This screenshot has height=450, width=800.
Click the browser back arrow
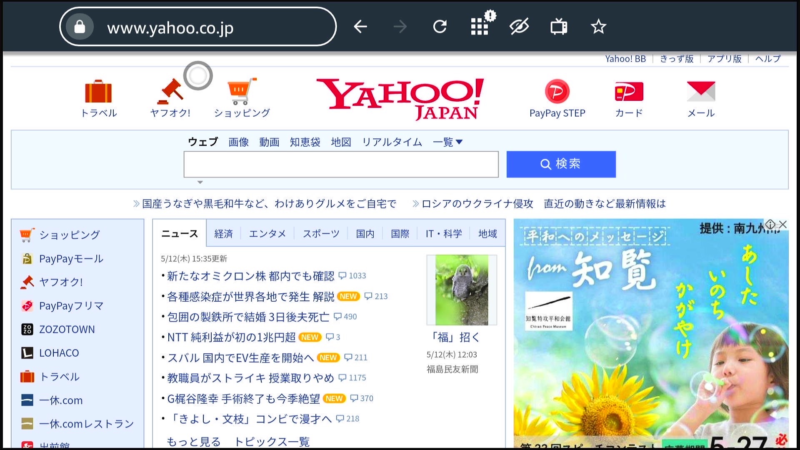point(361,27)
